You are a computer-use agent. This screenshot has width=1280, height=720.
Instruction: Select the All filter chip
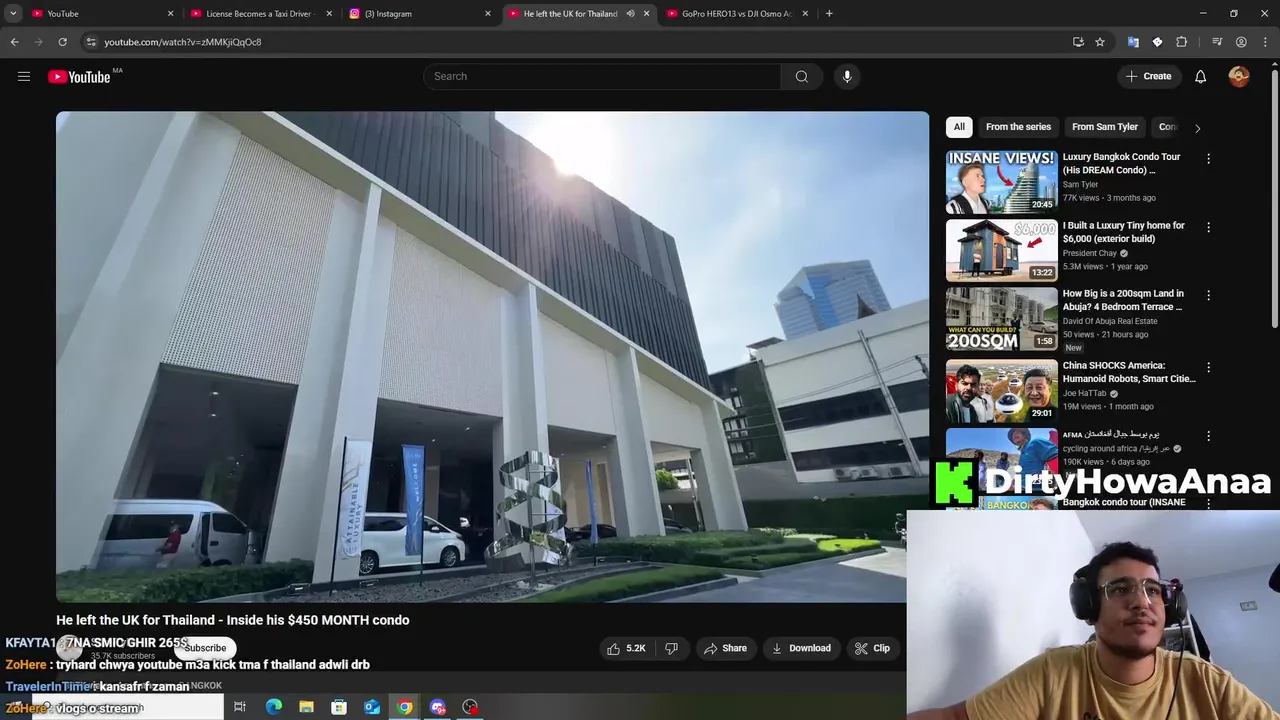click(959, 127)
